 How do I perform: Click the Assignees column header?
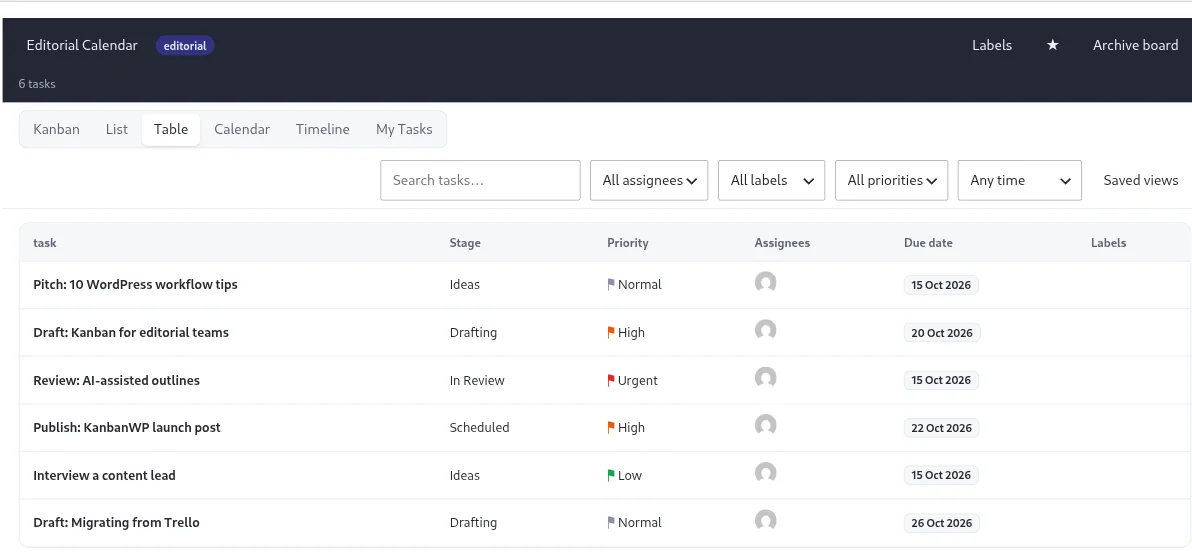pyautogui.click(x=782, y=243)
